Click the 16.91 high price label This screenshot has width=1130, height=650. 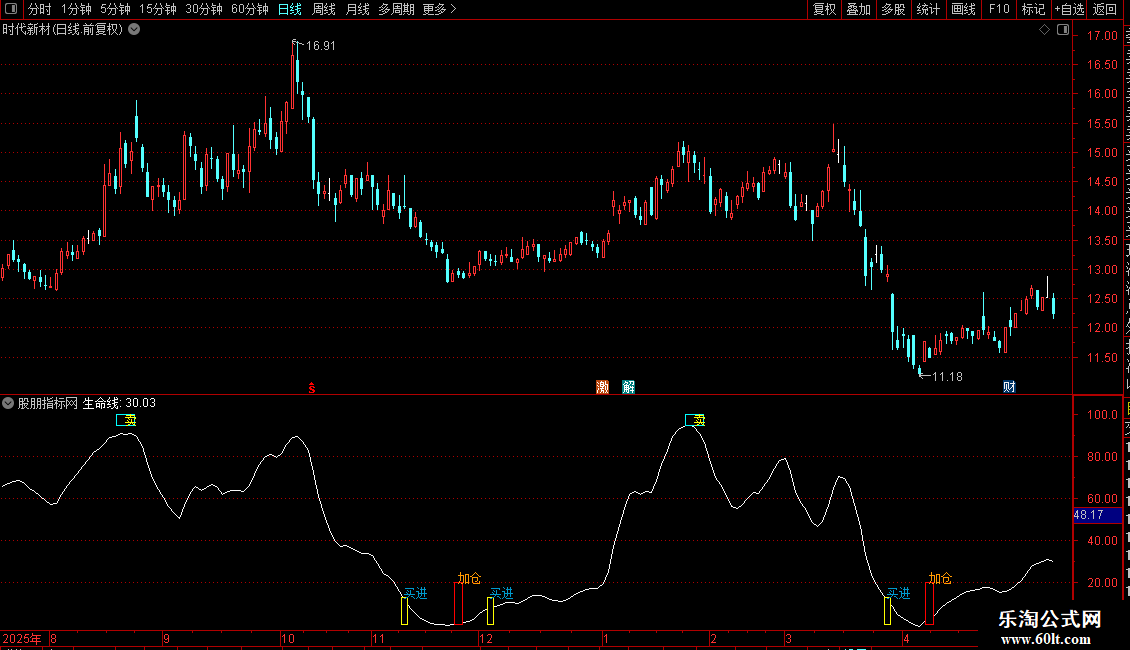coord(321,45)
